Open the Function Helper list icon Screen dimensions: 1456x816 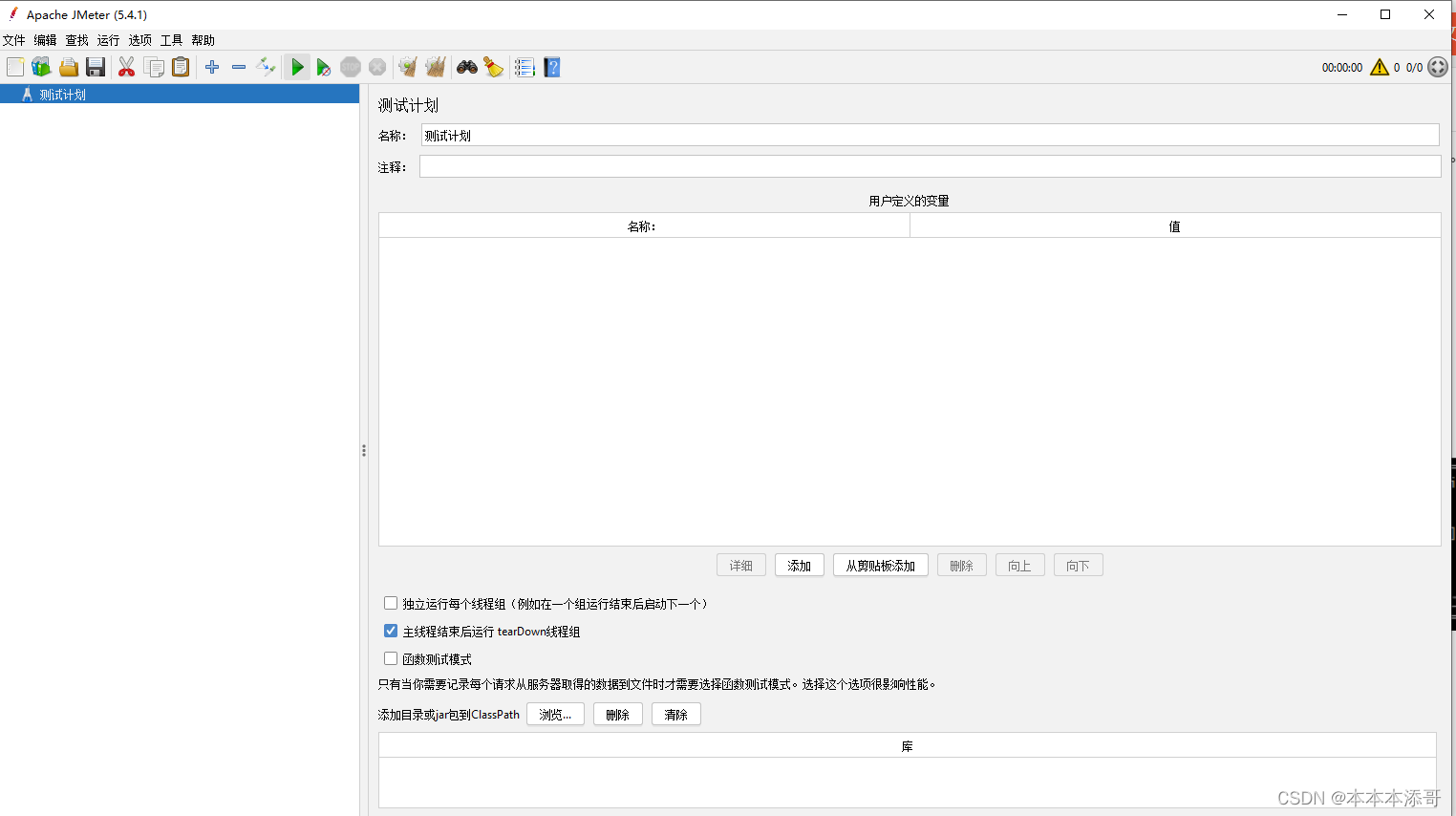click(x=525, y=67)
